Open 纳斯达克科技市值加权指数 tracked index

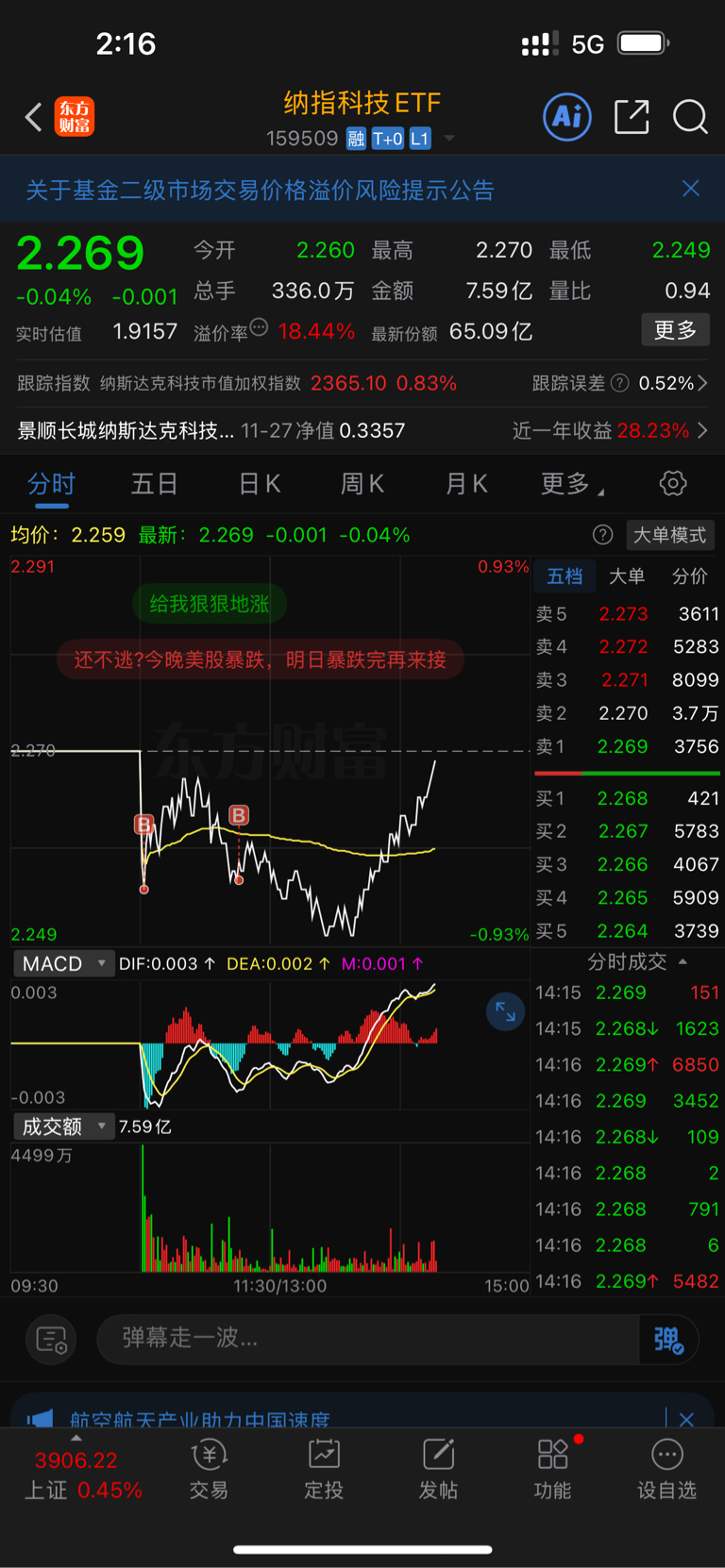click(200, 383)
